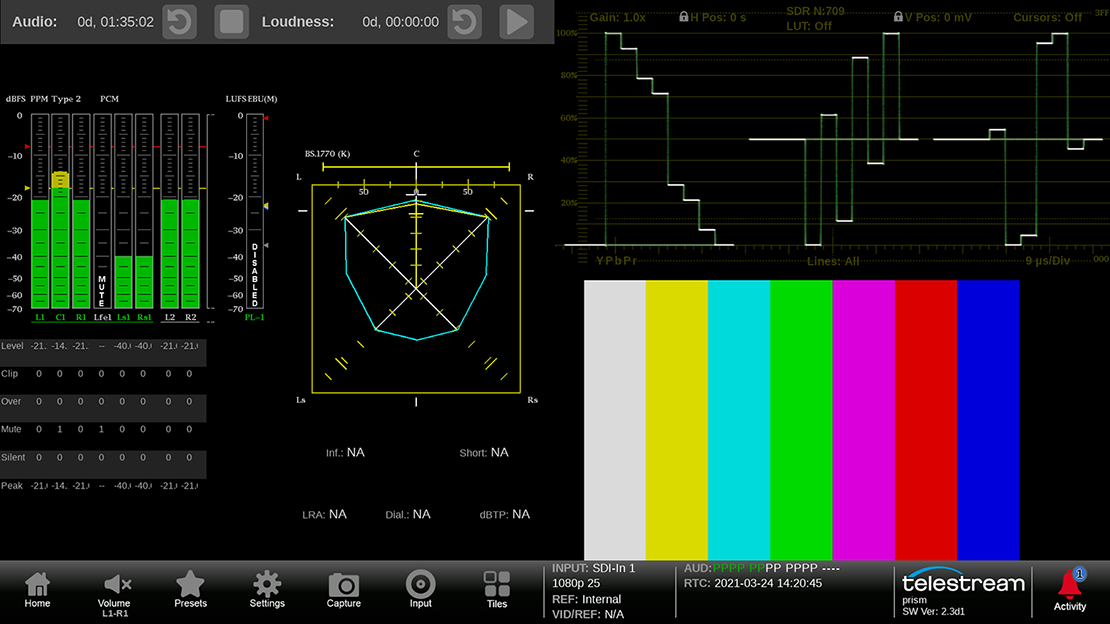Unmute the Volume L1-R1 speaker icon

(x=114, y=590)
